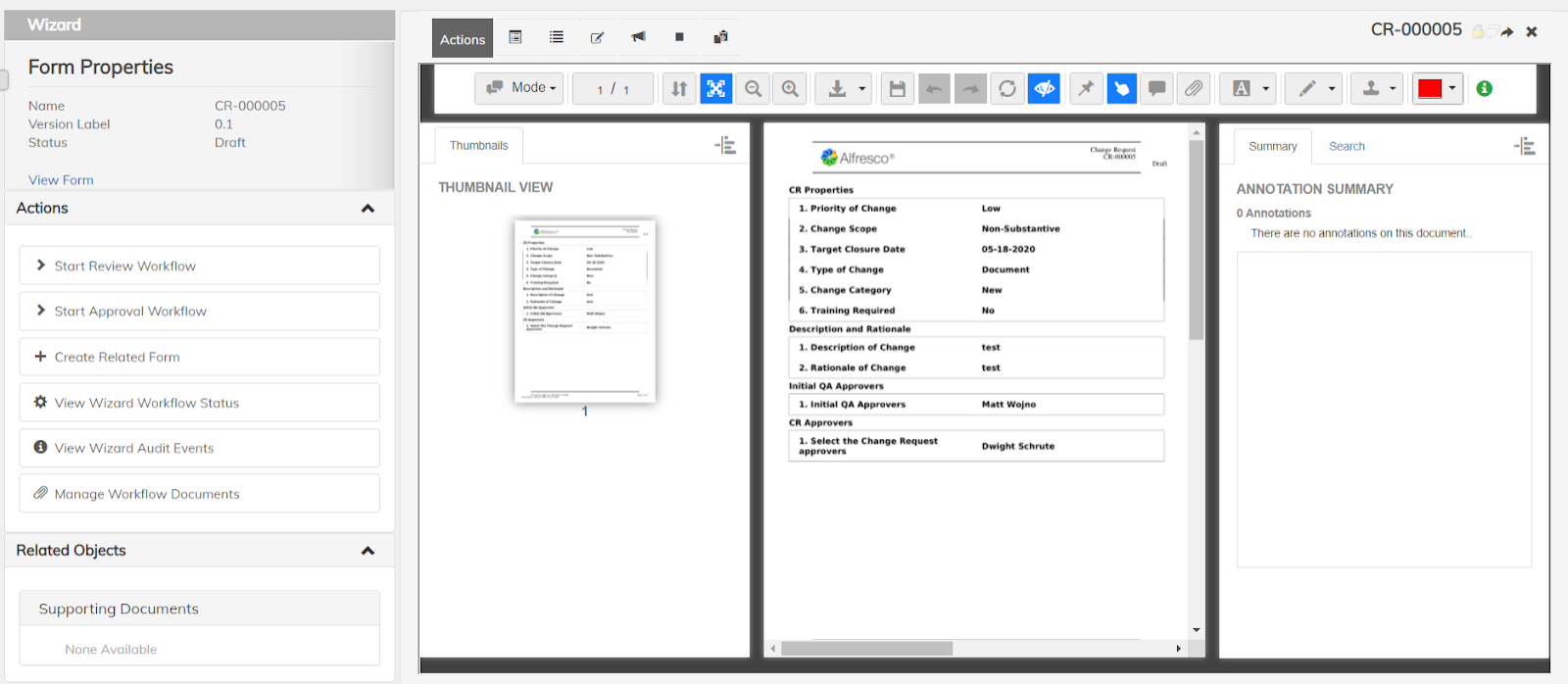The height and width of the screenshot is (684, 1568).
Task: Open the download options dropdown arrow
Action: point(862,89)
